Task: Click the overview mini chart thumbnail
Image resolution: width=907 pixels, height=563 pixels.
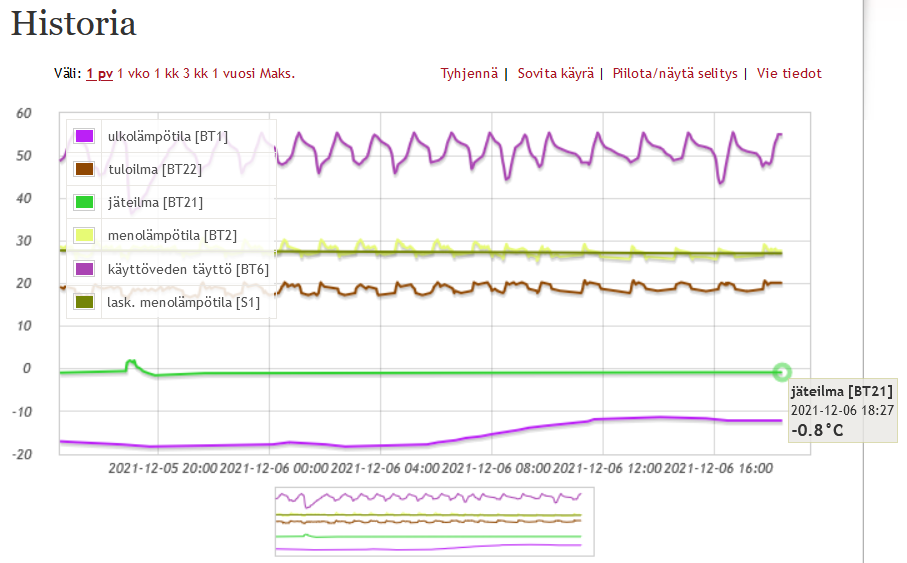Action: [x=434, y=521]
